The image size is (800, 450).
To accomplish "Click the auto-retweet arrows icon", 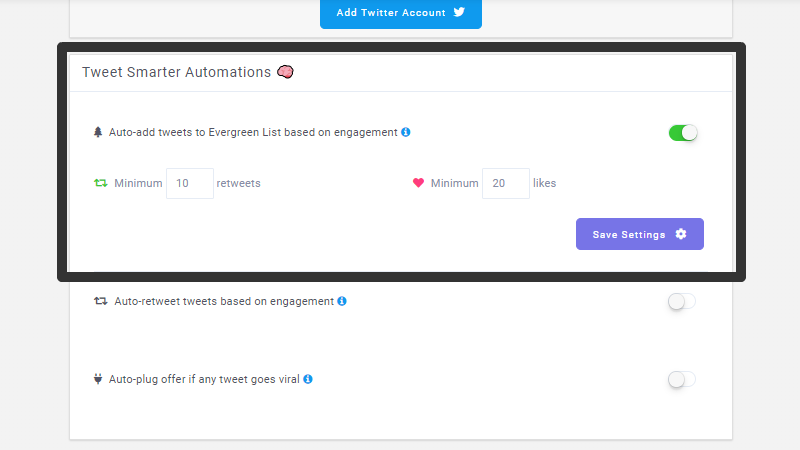I will (x=101, y=301).
